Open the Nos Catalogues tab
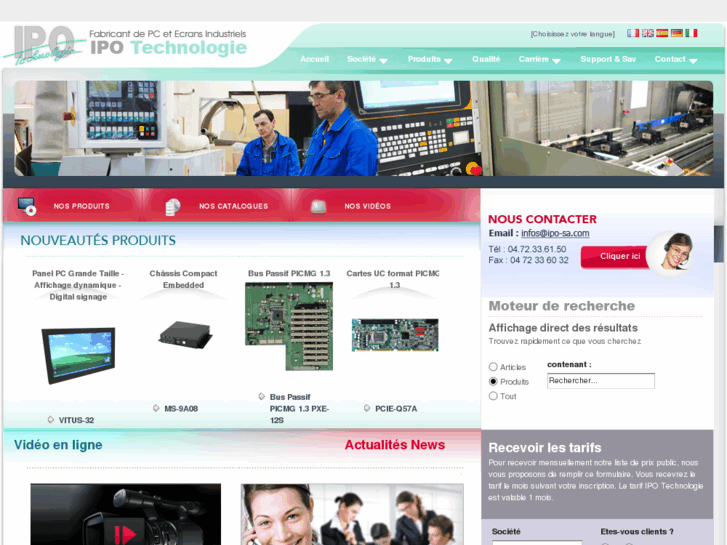 click(x=234, y=206)
